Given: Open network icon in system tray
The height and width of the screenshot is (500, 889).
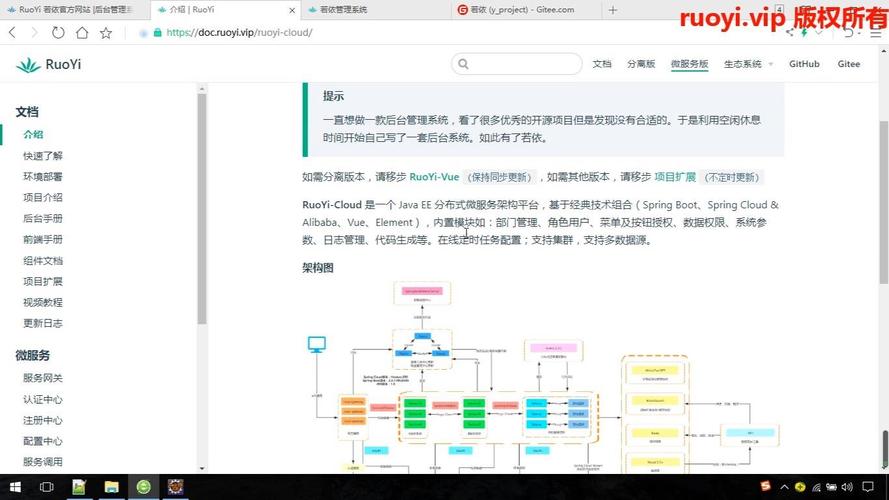Looking at the screenshot, I should pos(816,487).
